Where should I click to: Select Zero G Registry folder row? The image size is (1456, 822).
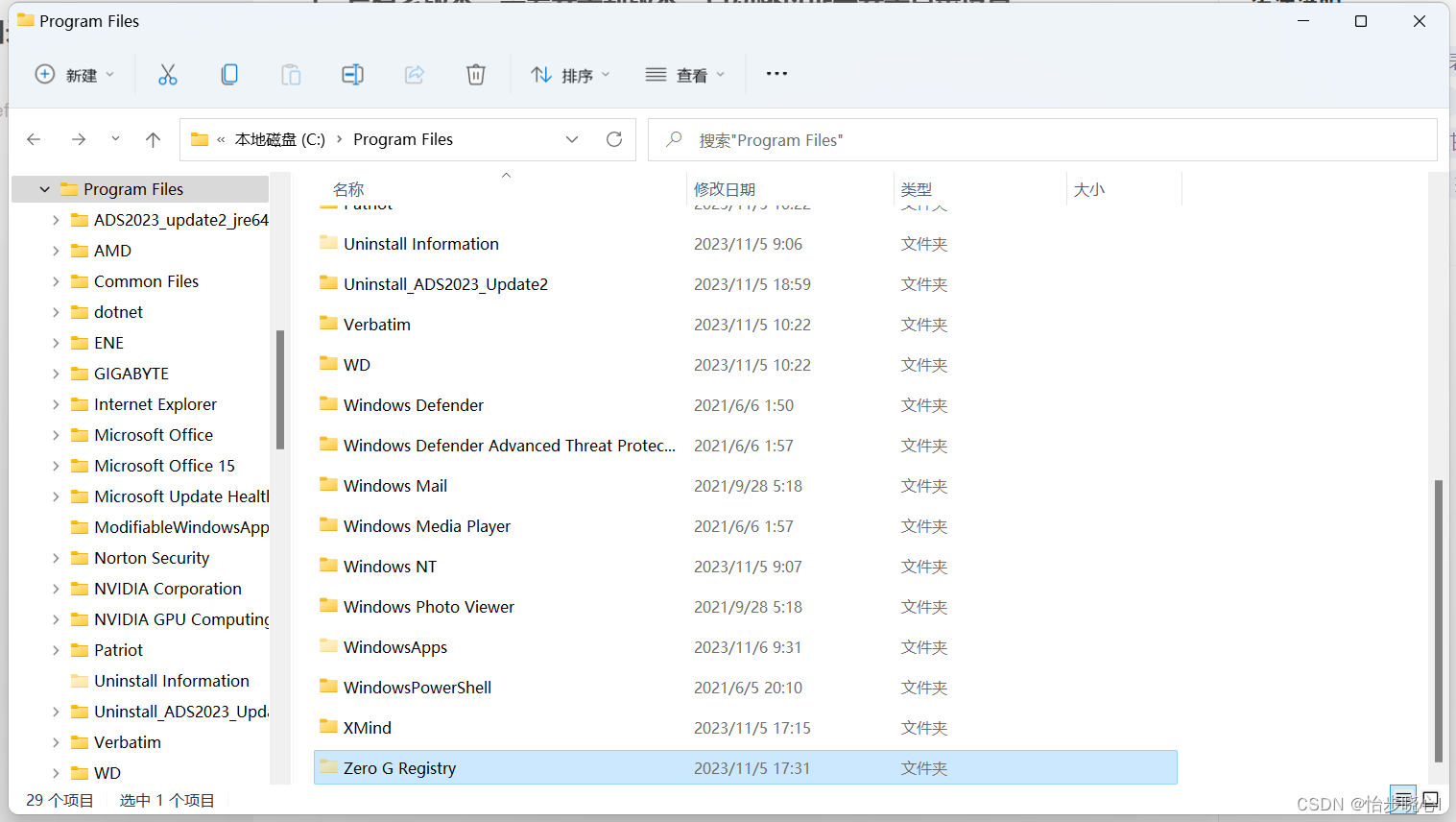pos(746,768)
